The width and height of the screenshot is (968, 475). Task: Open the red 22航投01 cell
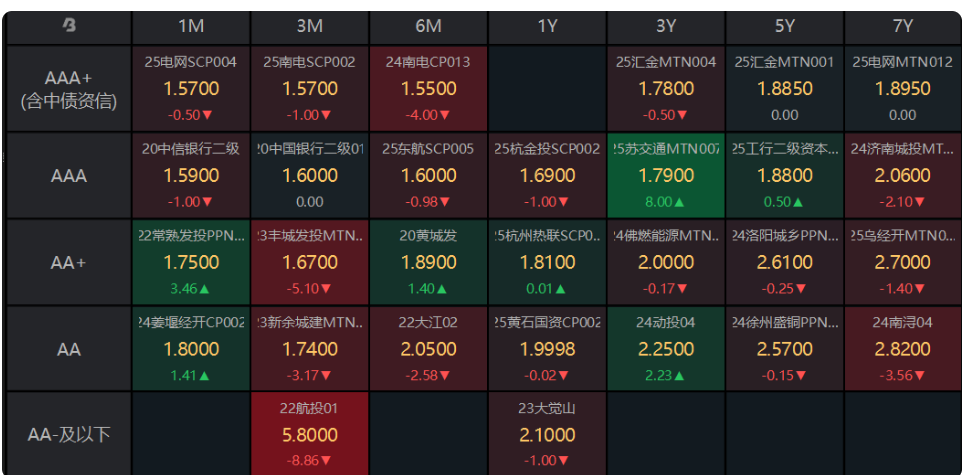309,434
